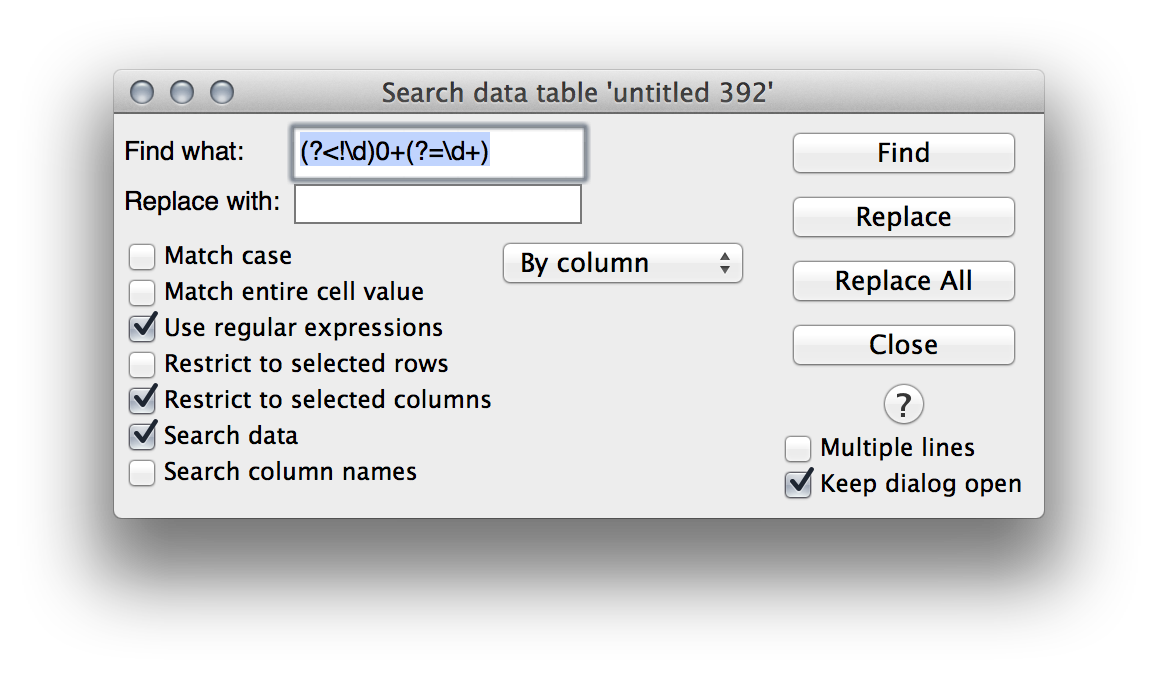Screen dimensions: 1158x676
Task: Click the yellow minimize window button
Action: (x=182, y=93)
